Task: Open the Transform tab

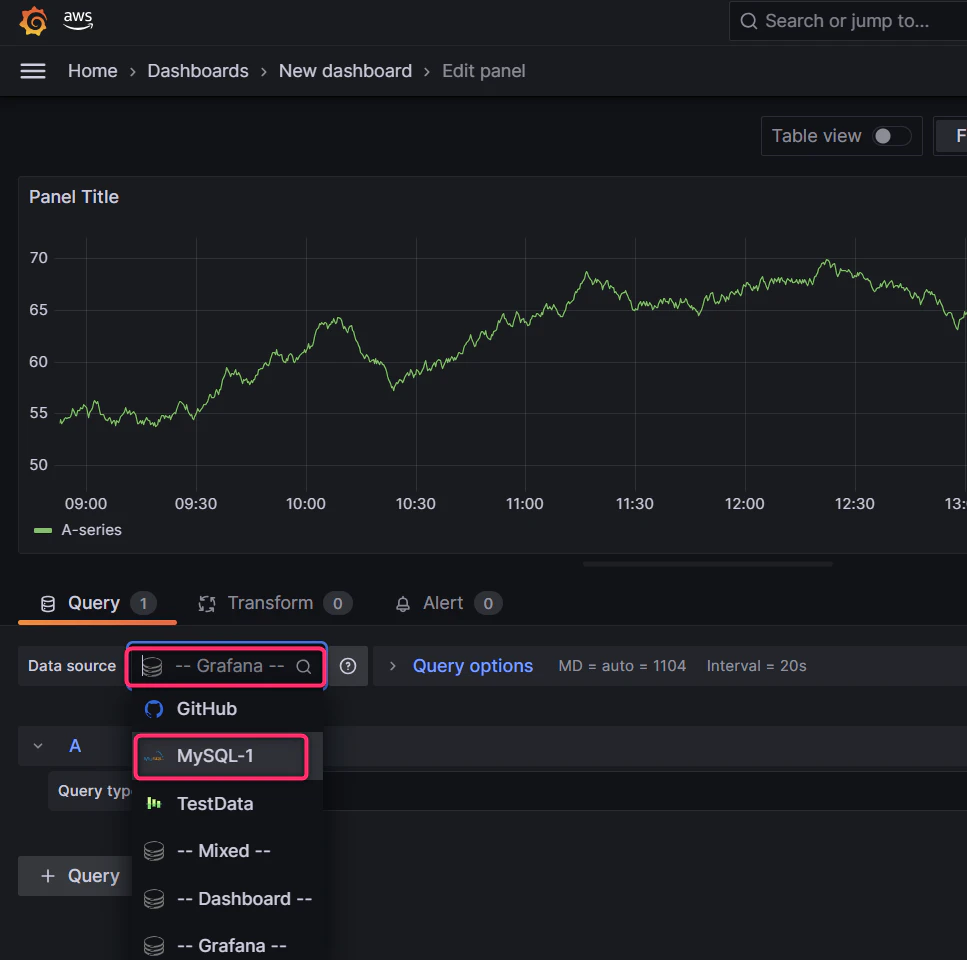Action: pos(275,603)
